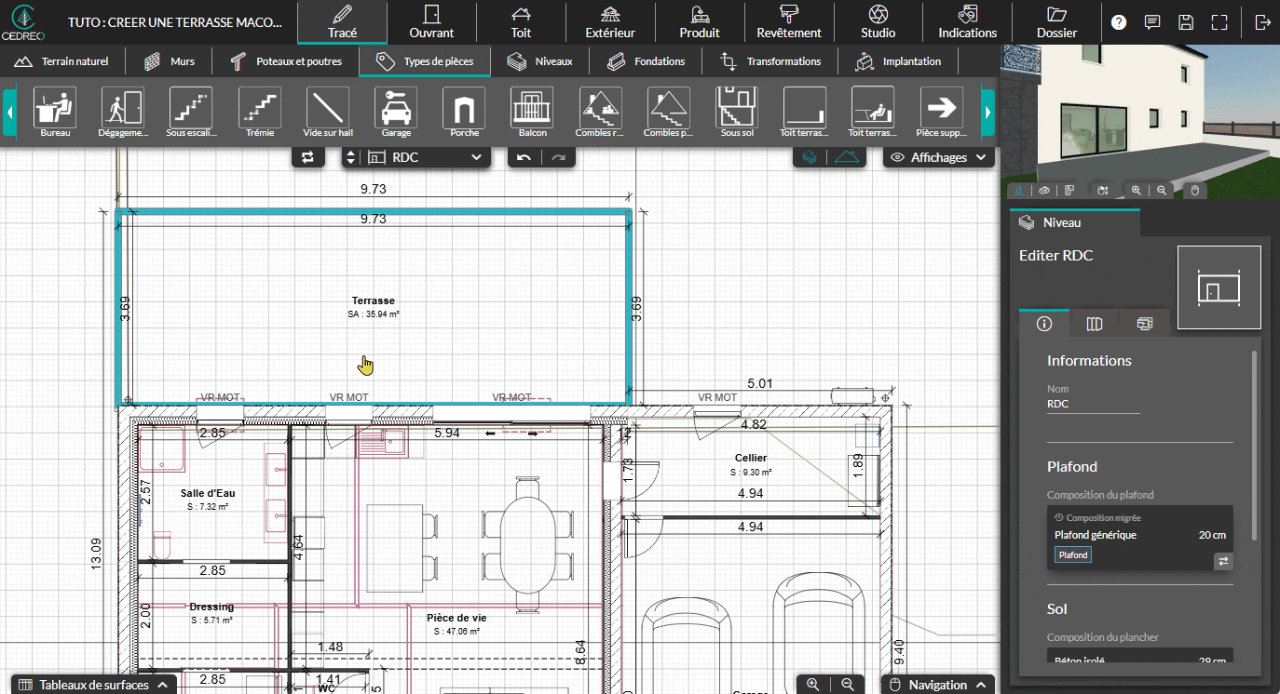This screenshot has height=694, width=1280.
Task: Switch to the Fondations tab
Action: tap(646, 61)
